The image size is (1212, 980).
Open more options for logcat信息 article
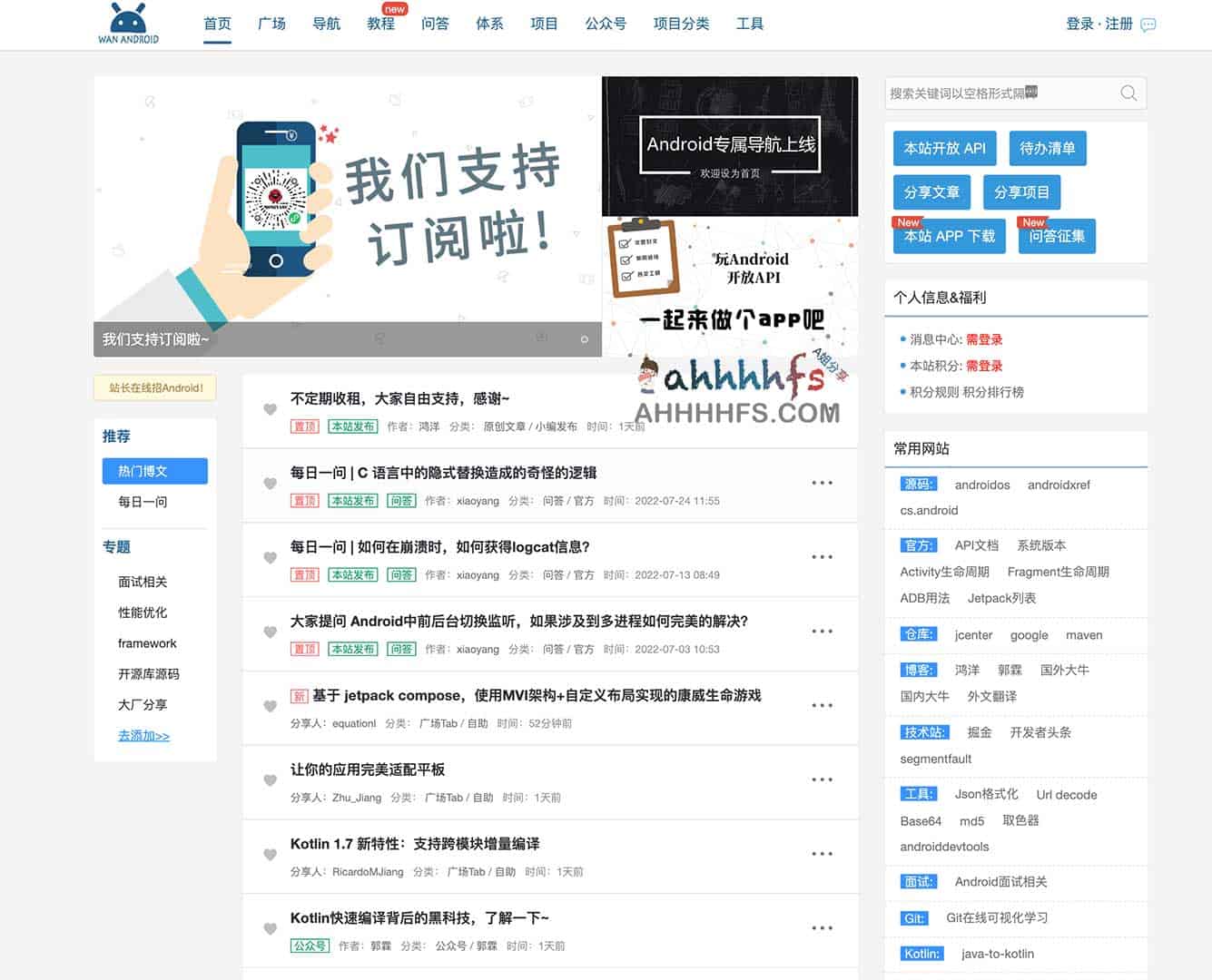(x=822, y=557)
